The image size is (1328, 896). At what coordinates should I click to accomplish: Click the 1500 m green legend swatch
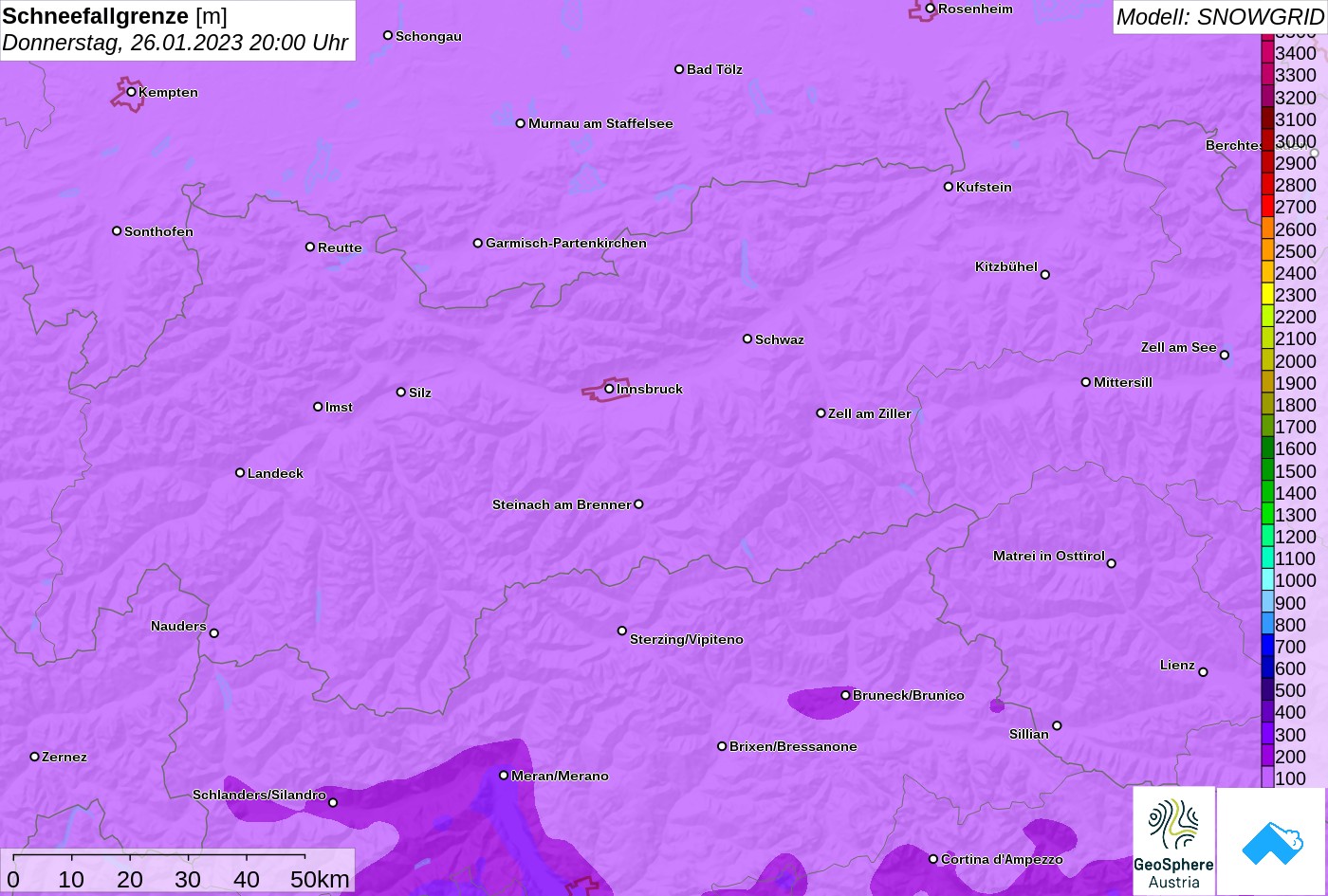(x=1267, y=471)
